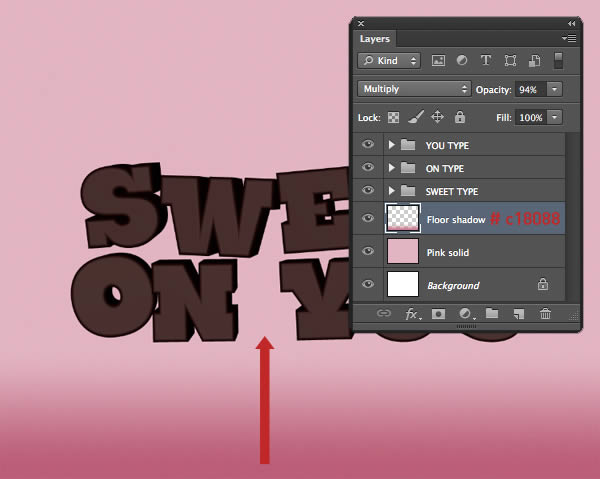
Task: Open the Fill slider arrow
Action: click(x=554, y=117)
